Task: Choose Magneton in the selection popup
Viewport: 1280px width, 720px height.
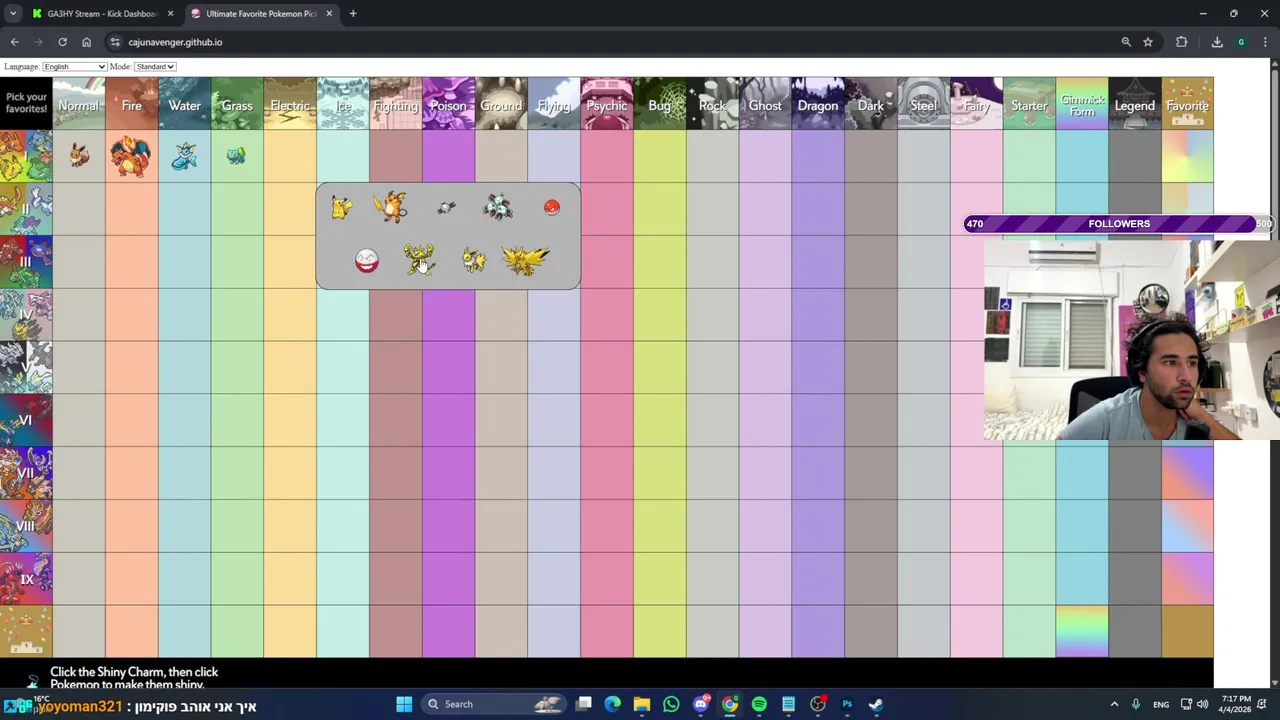Action: tap(498, 206)
